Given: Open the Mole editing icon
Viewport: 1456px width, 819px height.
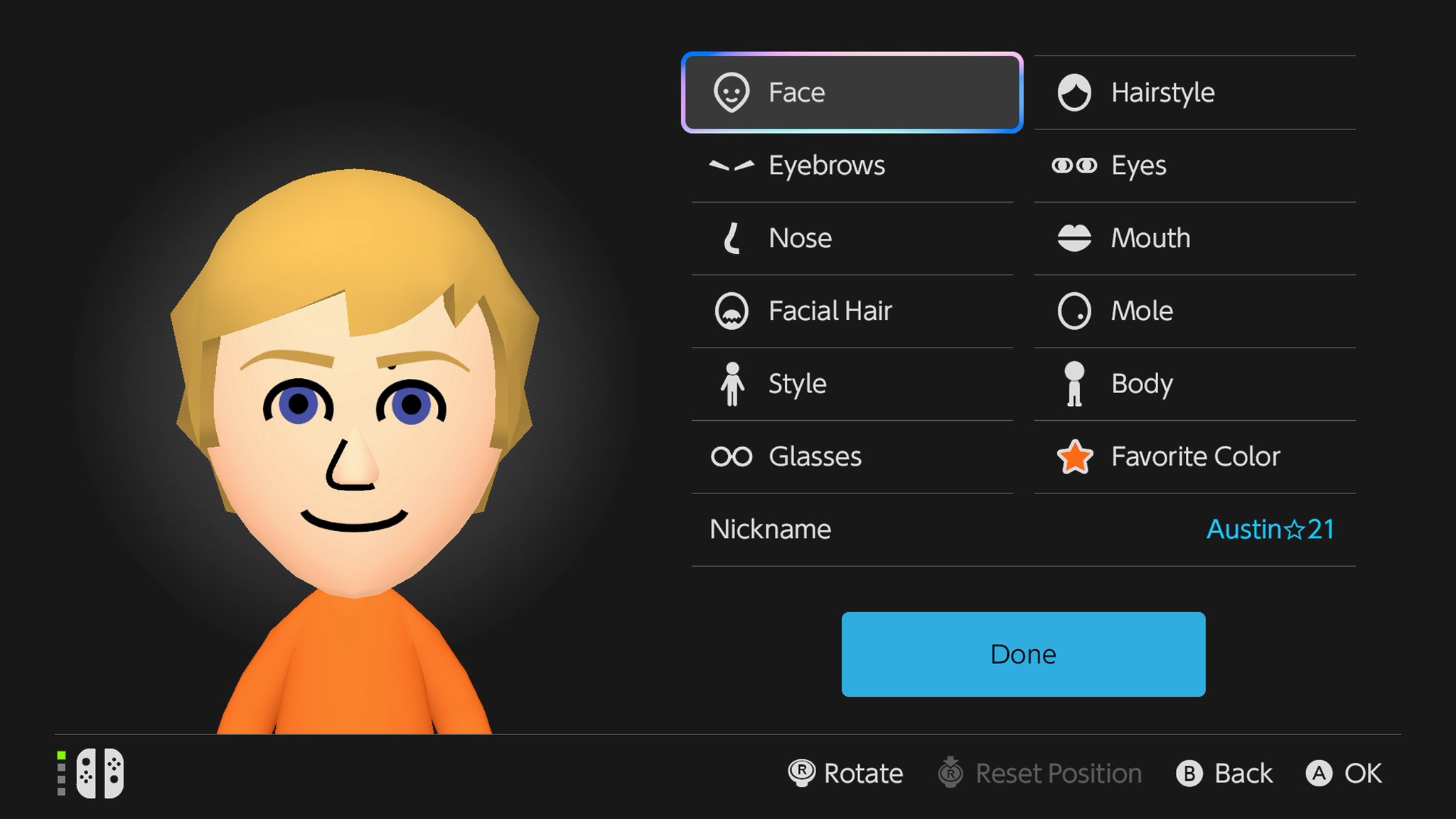Looking at the screenshot, I should 1074,311.
